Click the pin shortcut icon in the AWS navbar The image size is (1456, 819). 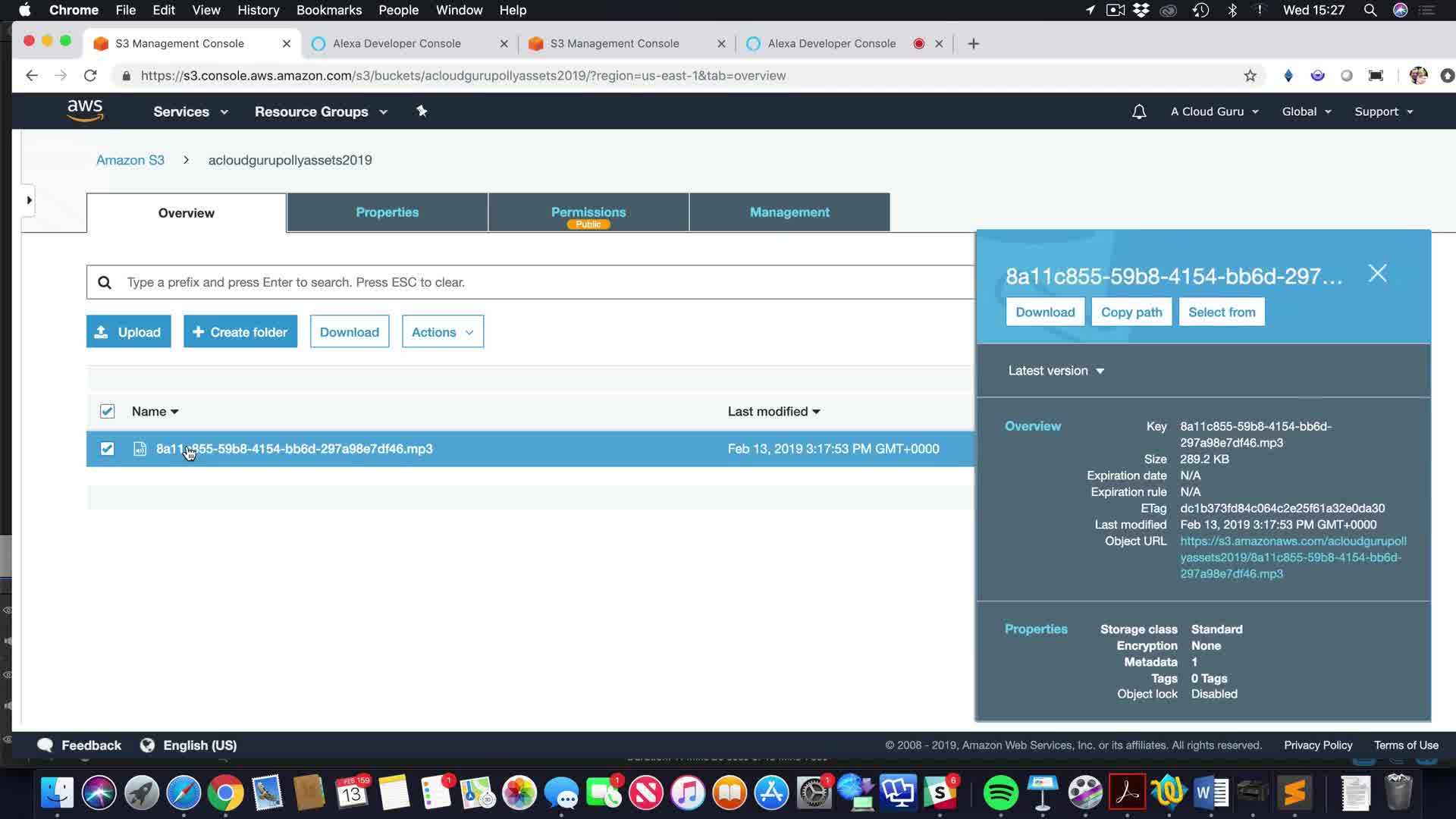(422, 111)
